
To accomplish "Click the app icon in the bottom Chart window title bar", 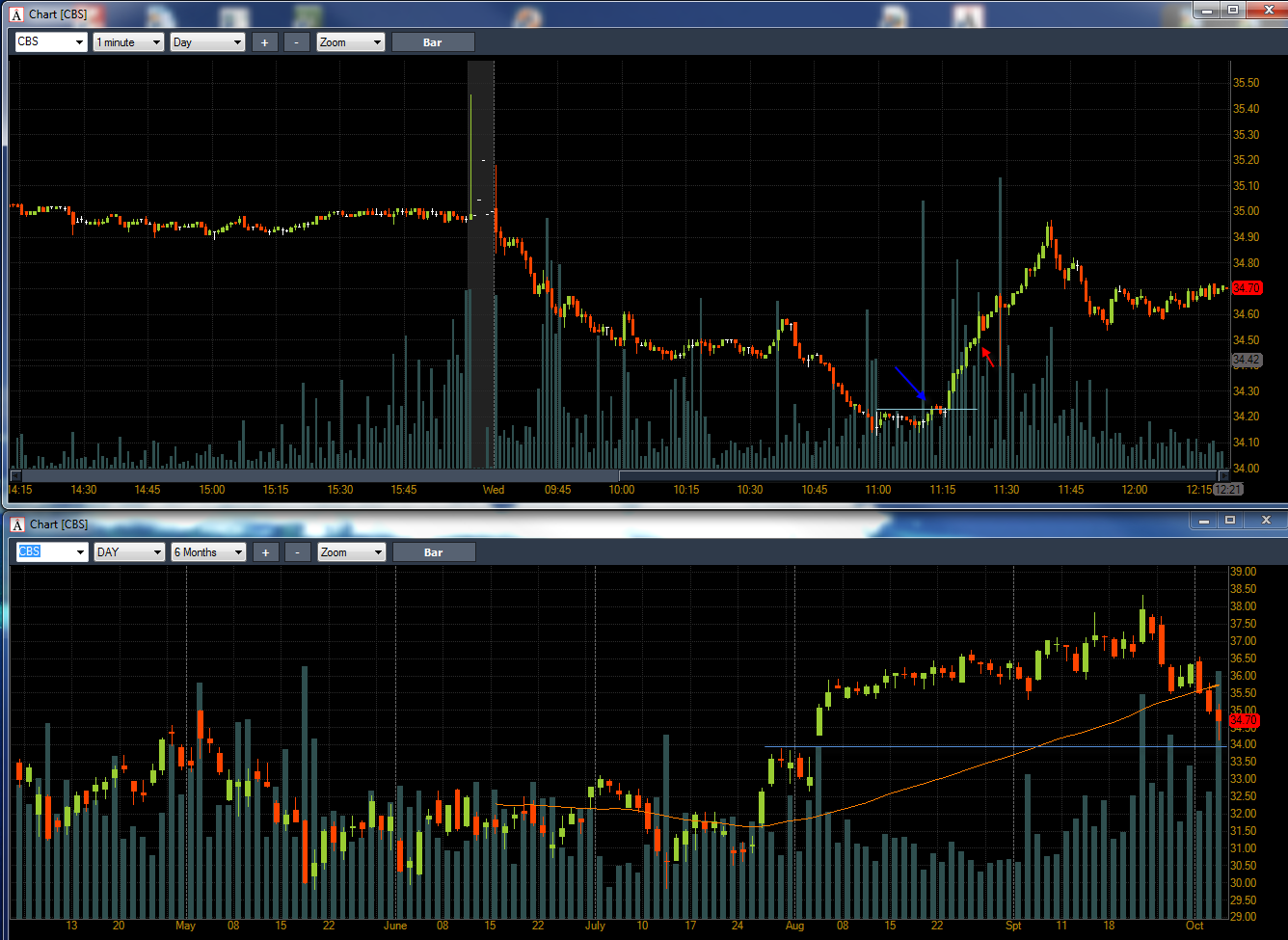I will (17, 524).
